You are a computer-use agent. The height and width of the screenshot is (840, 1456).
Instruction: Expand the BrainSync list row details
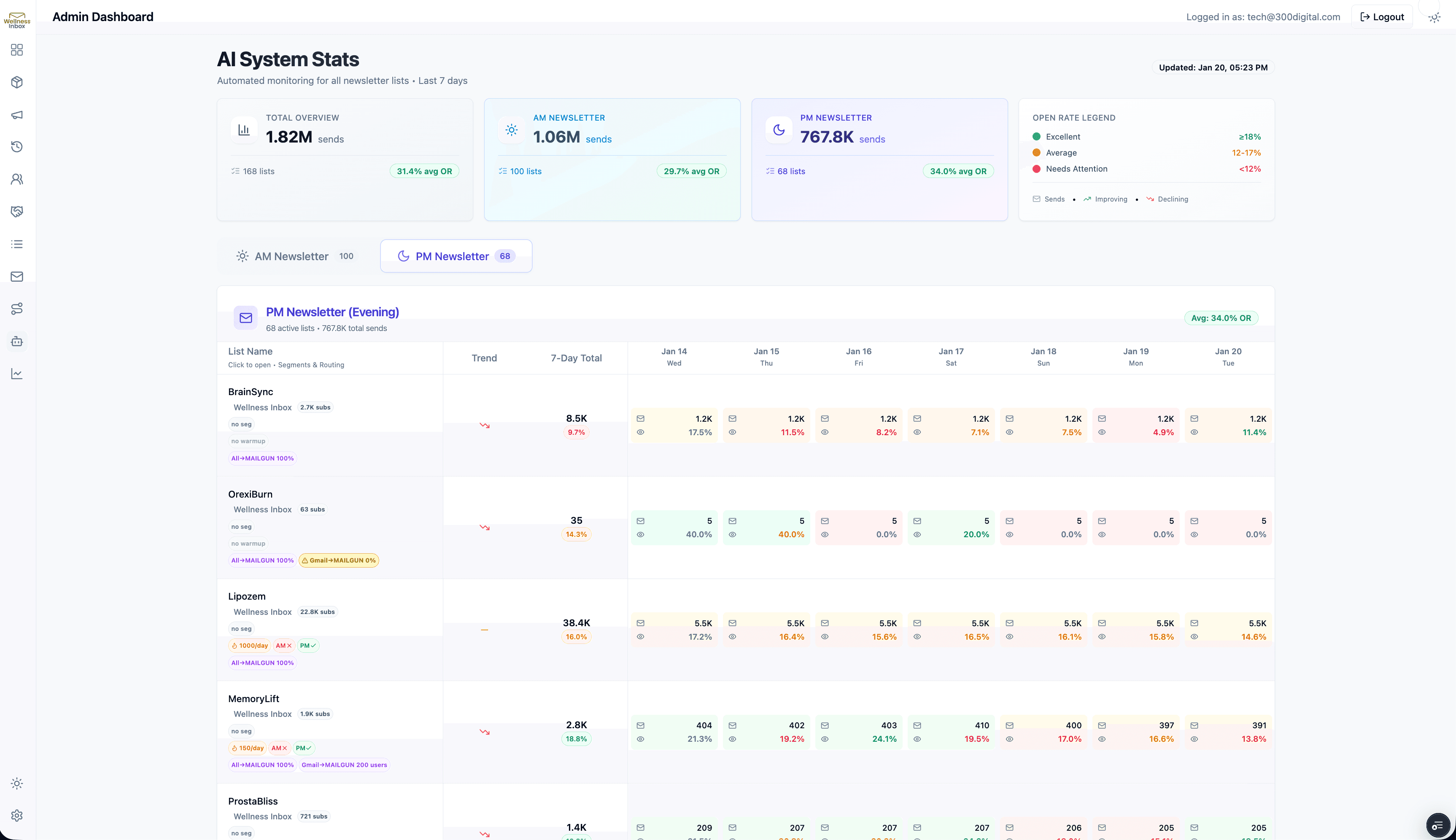tap(251, 392)
